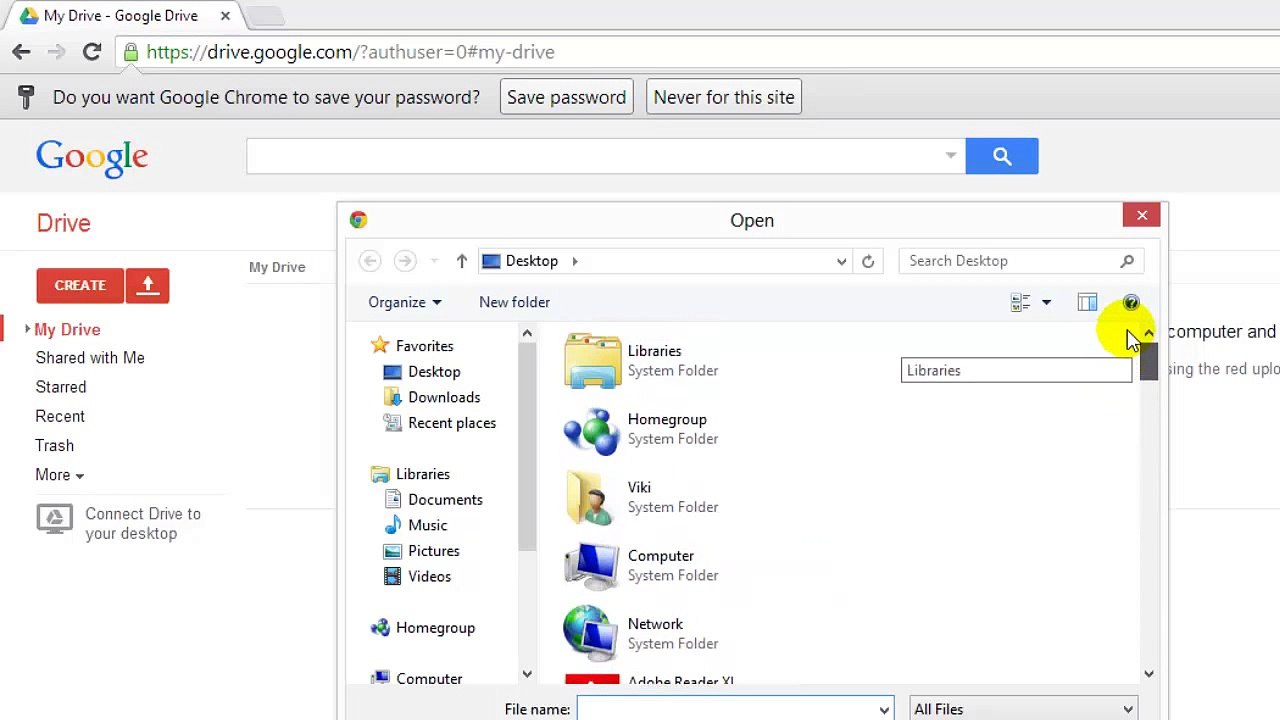1280x720 pixels.
Task: Open the view options dropdown arrow
Action: pyautogui.click(x=1046, y=302)
